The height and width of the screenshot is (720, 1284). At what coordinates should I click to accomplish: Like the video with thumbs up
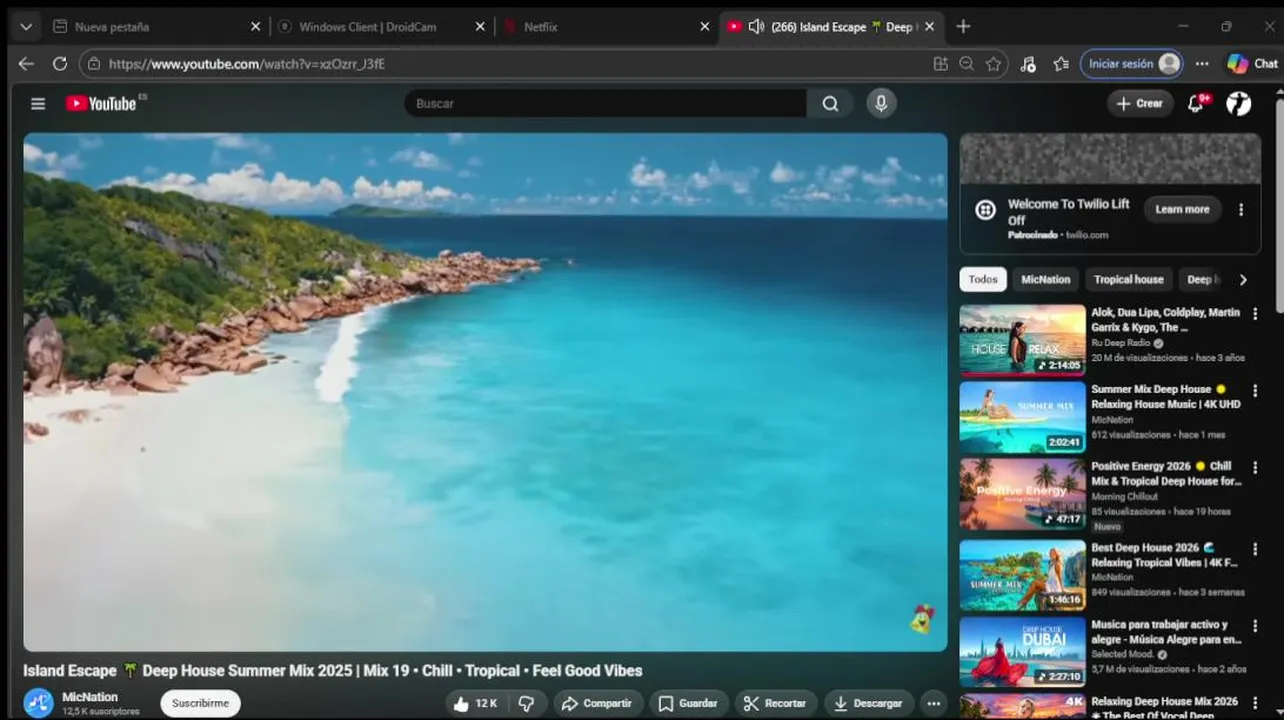pyautogui.click(x=474, y=703)
